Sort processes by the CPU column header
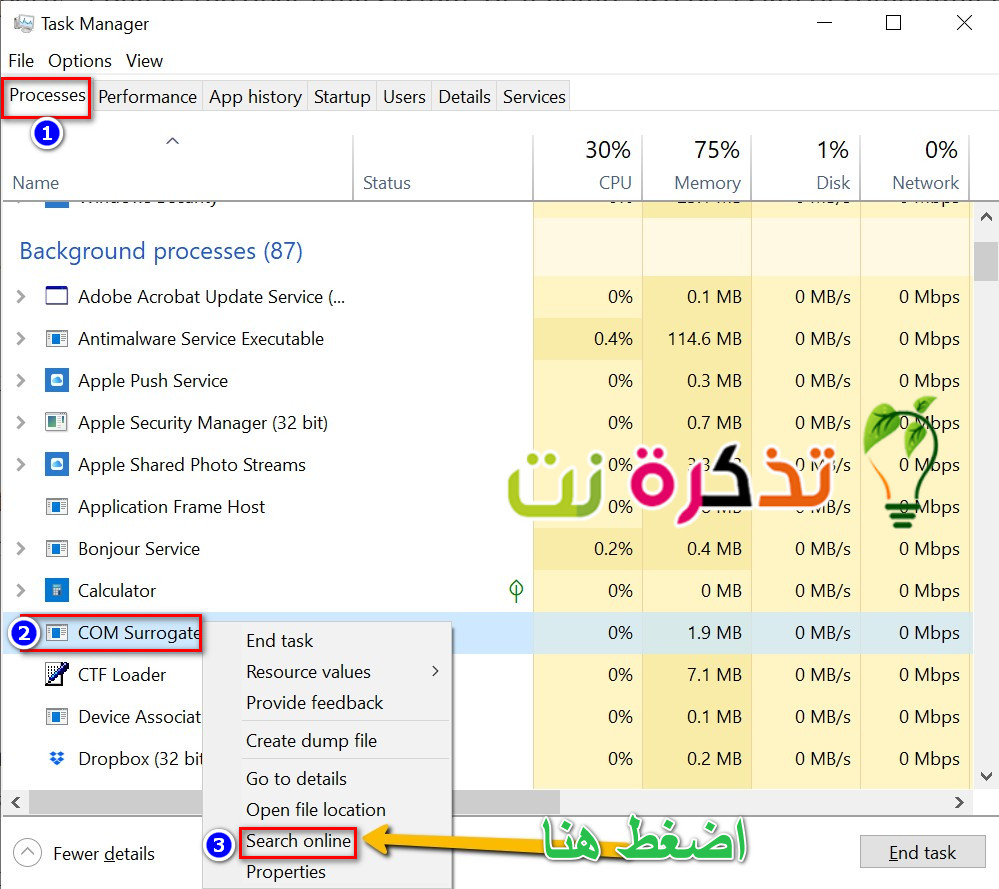This screenshot has height=889, width=999. [587, 166]
